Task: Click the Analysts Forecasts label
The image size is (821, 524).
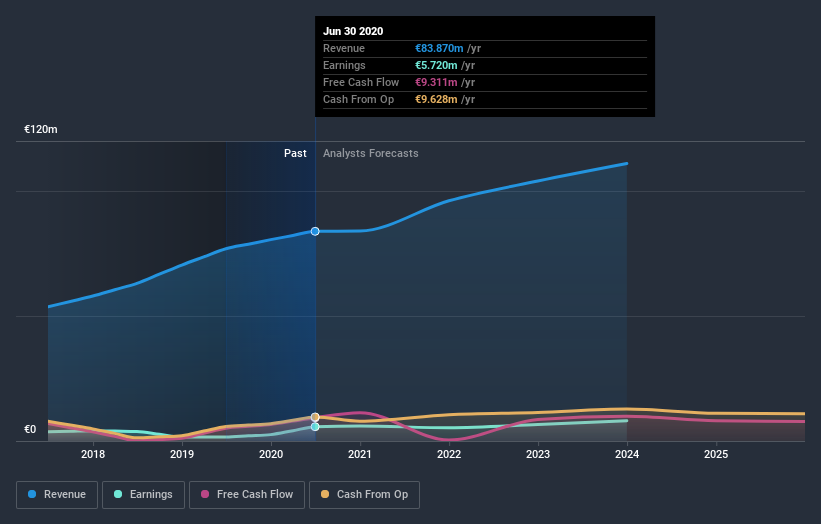Action: coord(371,153)
